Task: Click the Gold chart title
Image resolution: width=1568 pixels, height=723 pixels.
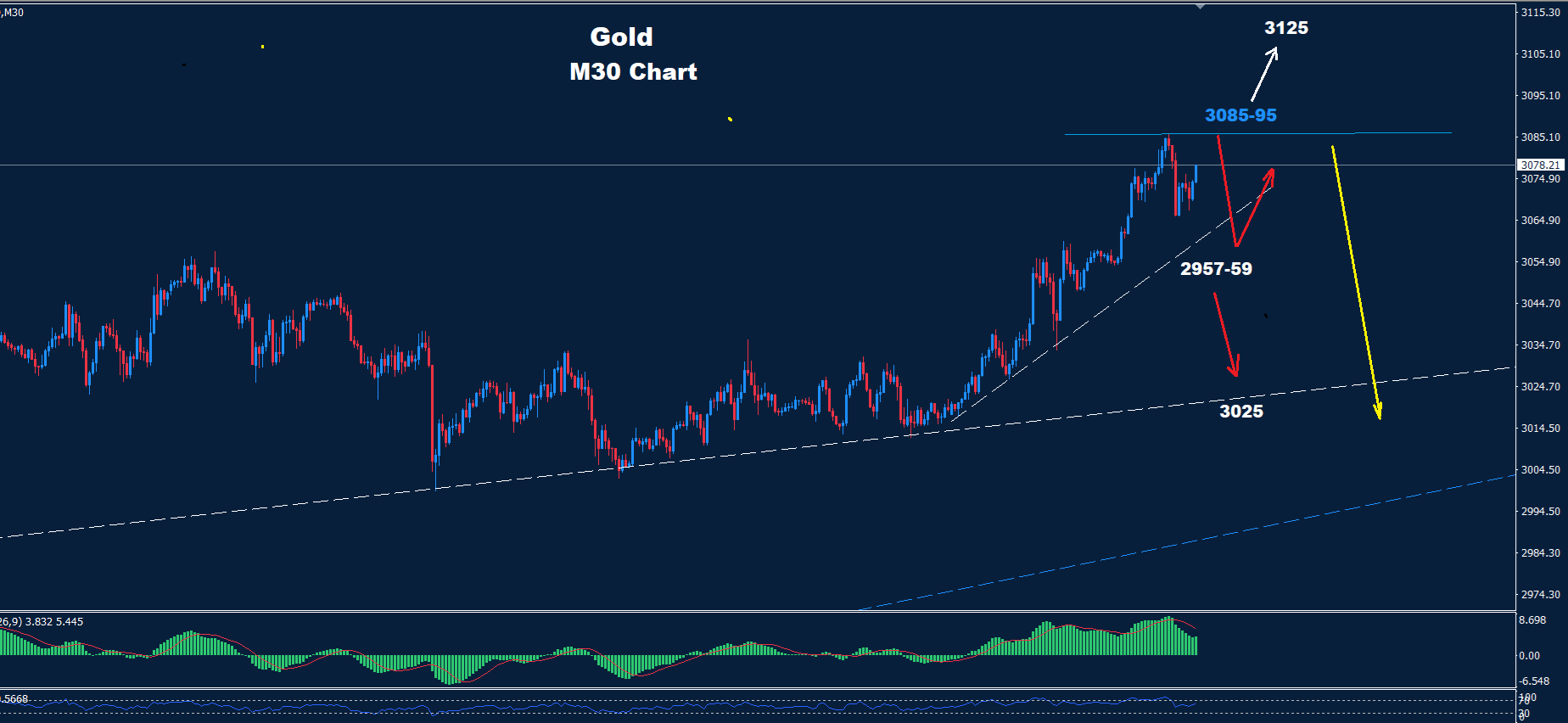Action: coord(621,36)
